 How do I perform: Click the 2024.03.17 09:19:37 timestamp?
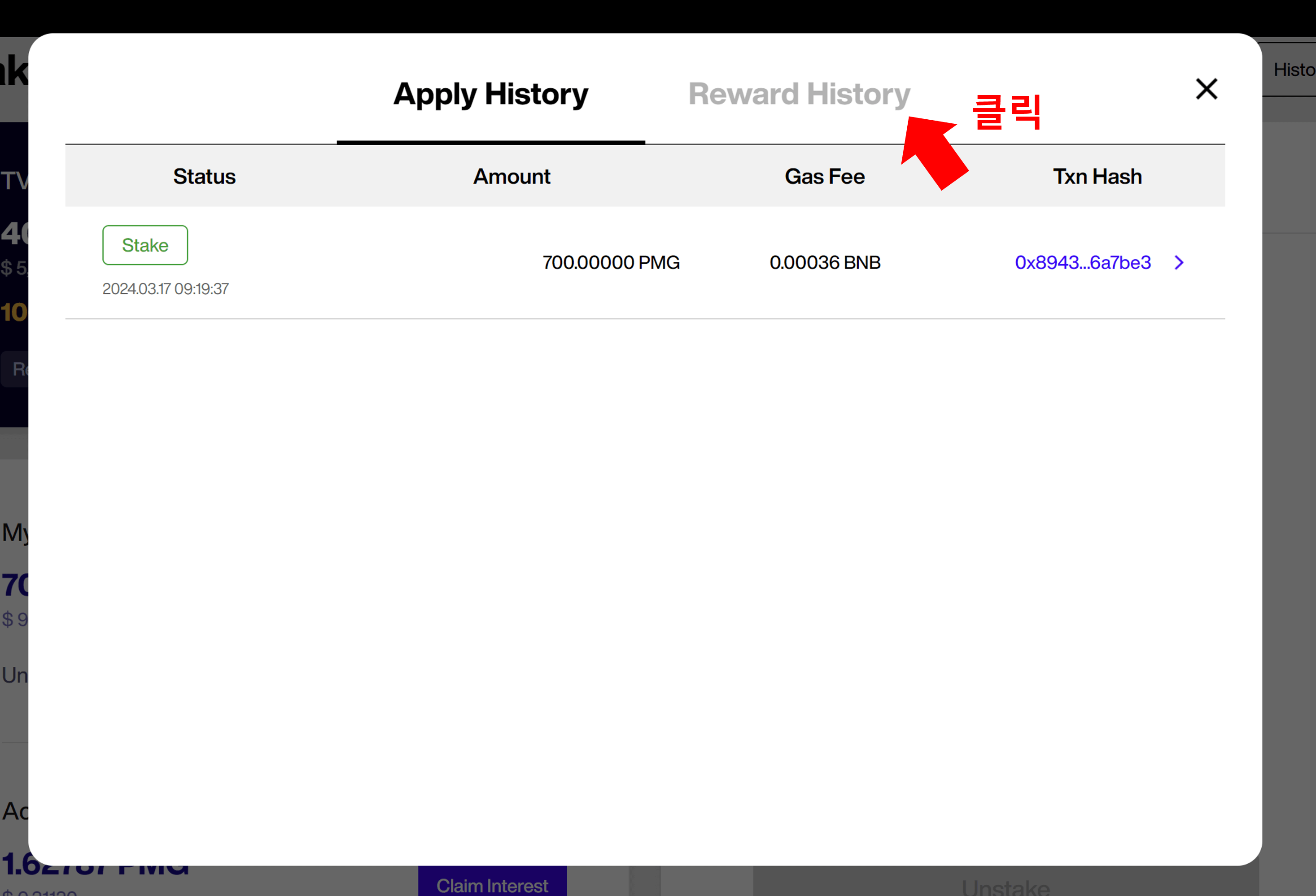[x=166, y=289]
